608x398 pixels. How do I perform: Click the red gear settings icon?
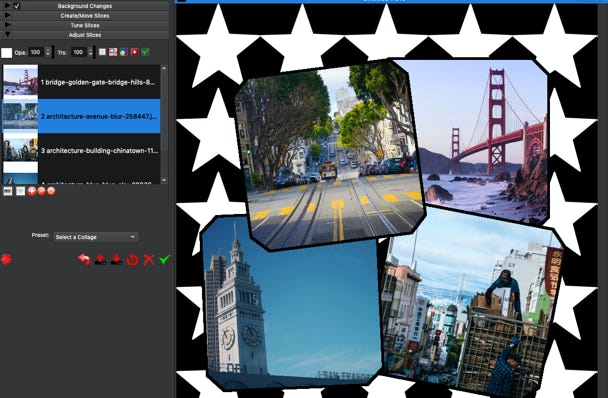pyautogui.click(x=6, y=259)
